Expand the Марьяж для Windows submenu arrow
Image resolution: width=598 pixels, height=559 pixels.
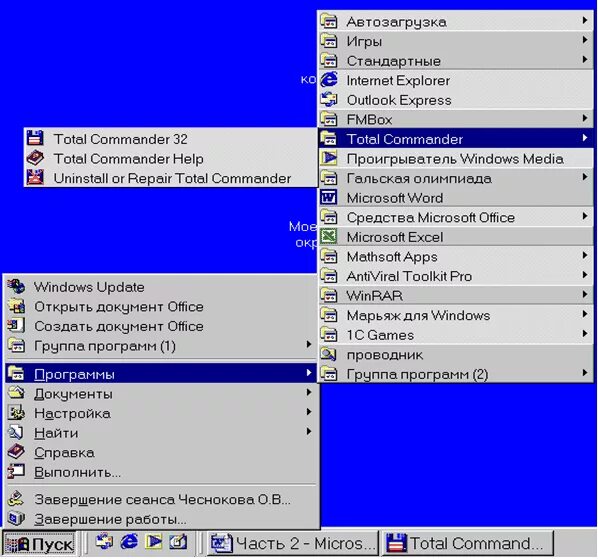point(585,314)
